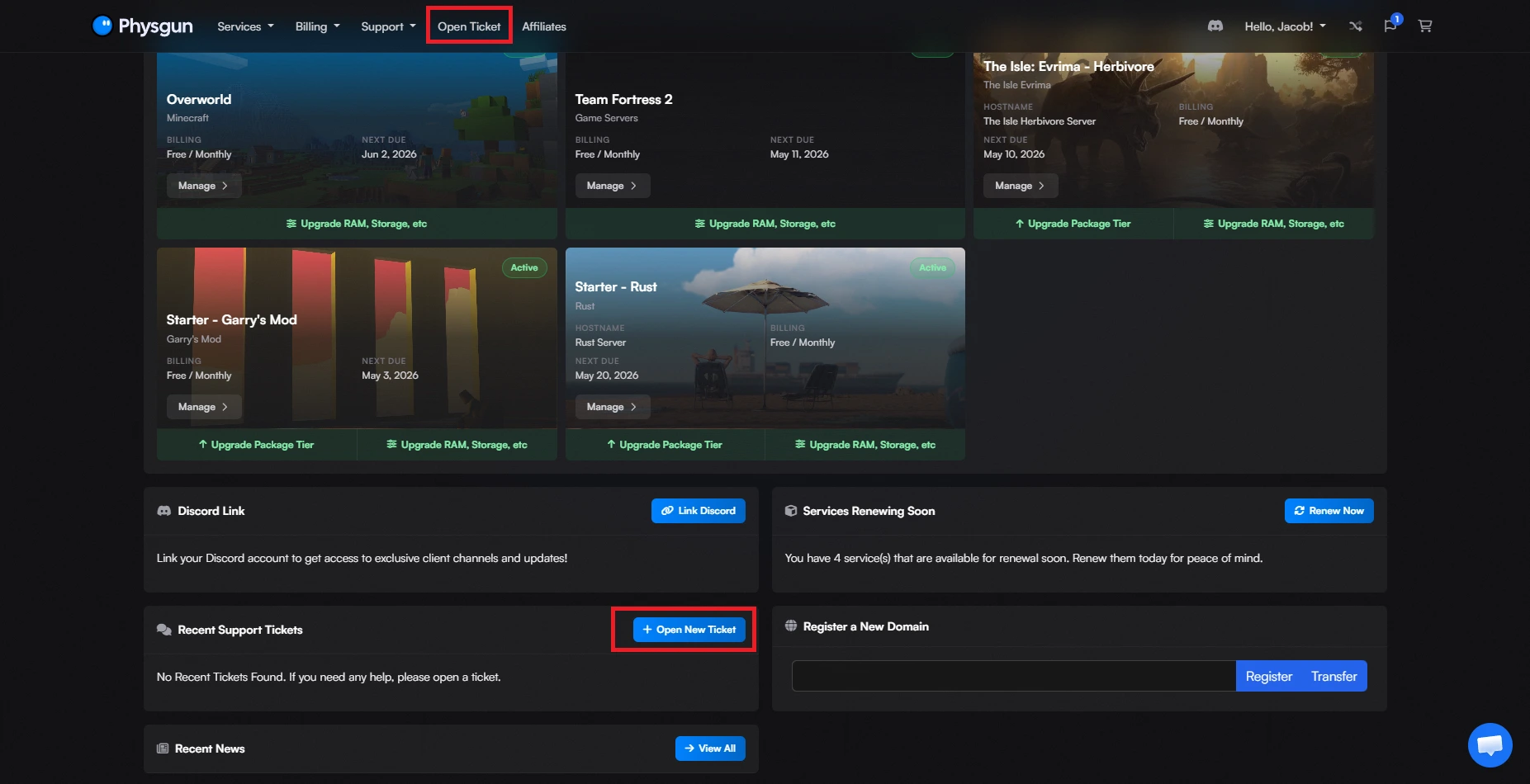Expand the Support menu

[388, 26]
